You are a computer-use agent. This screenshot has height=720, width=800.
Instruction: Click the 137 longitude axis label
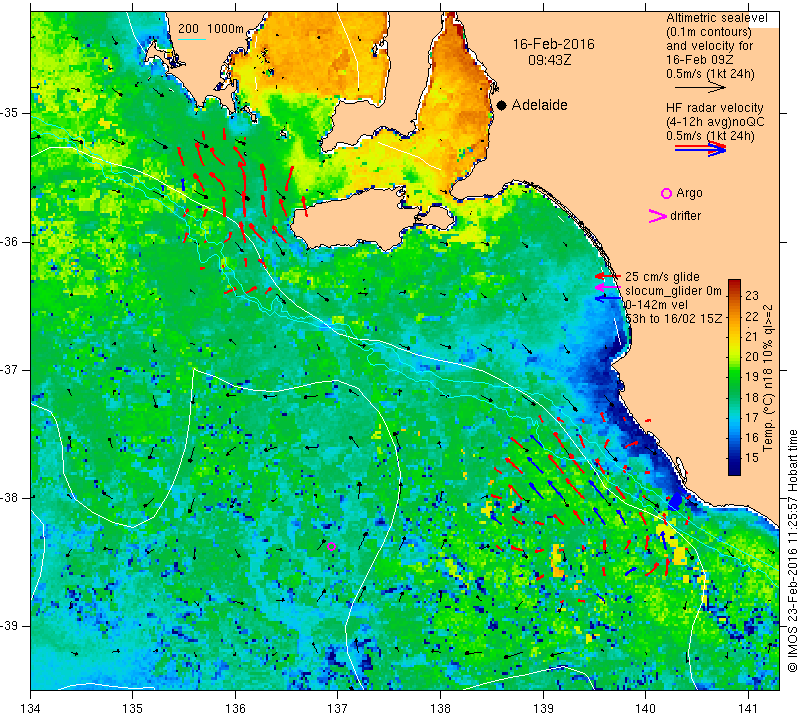coord(338,709)
